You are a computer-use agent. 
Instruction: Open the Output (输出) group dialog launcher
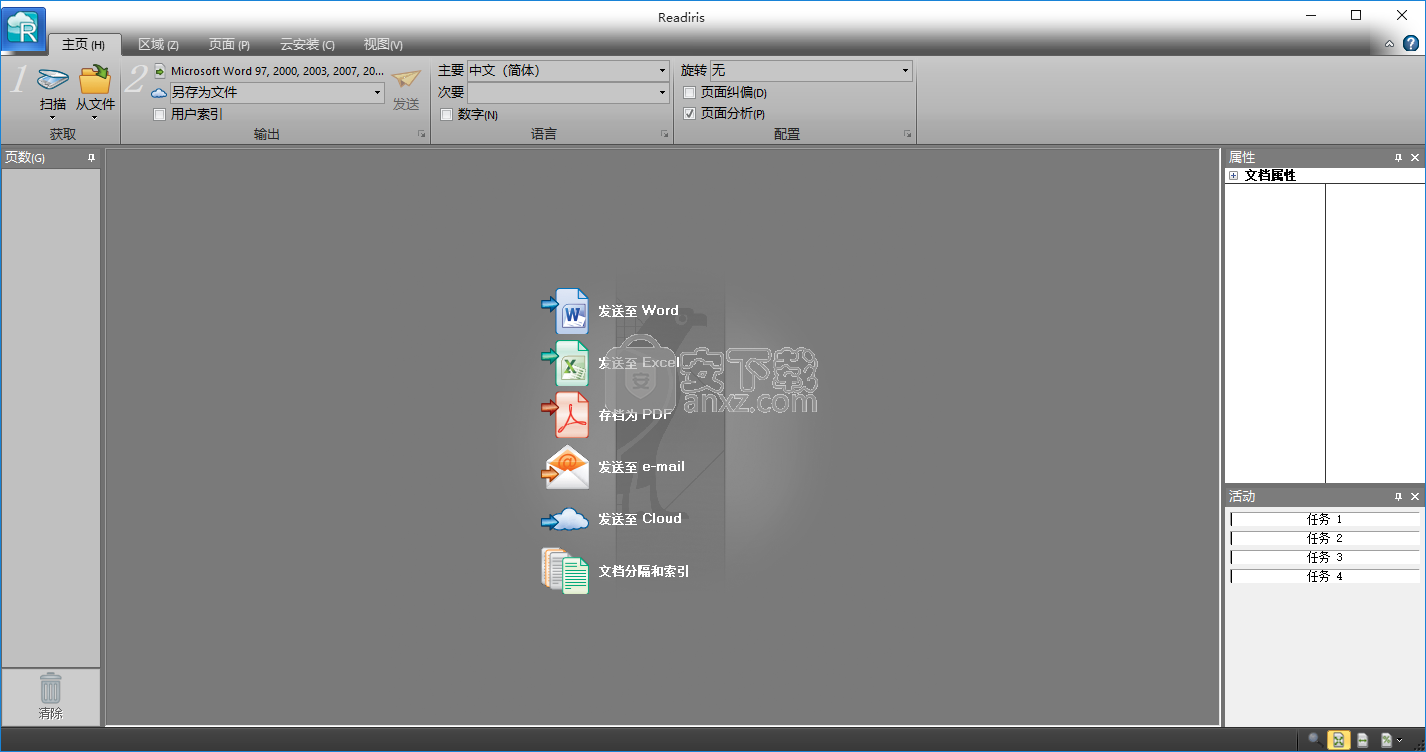[x=421, y=134]
